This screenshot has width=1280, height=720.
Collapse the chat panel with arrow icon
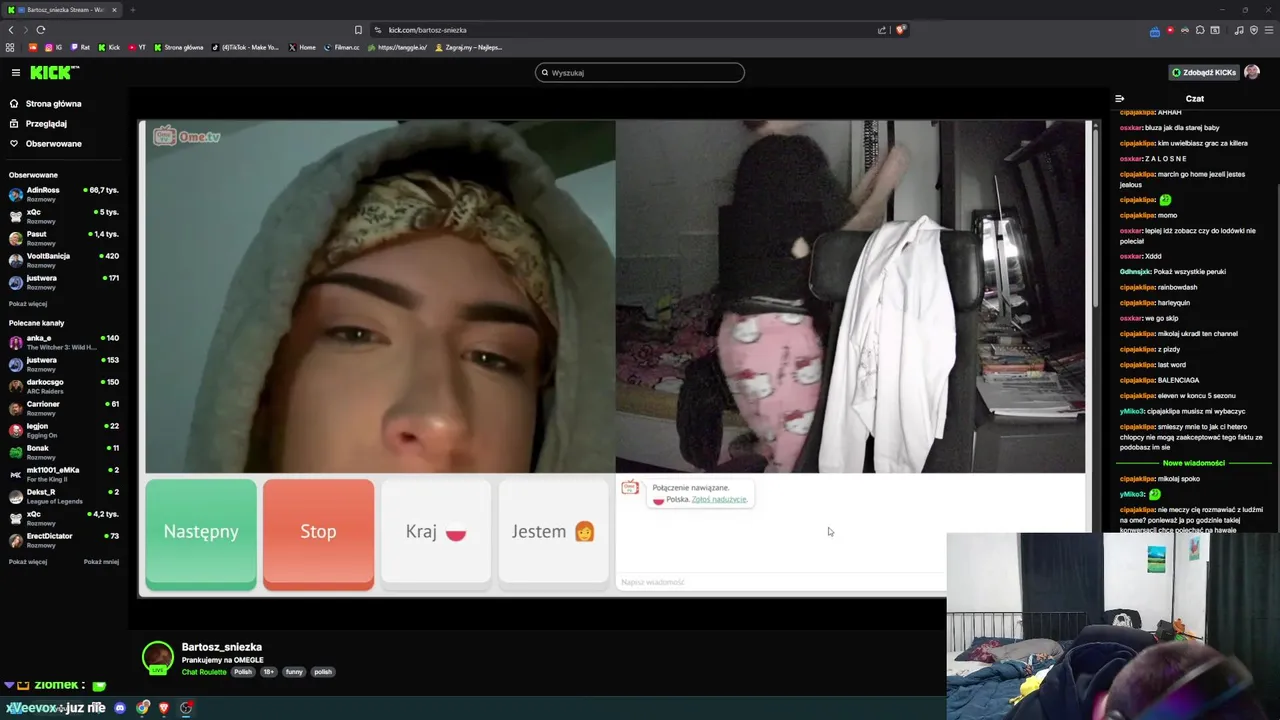pyautogui.click(x=1120, y=98)
